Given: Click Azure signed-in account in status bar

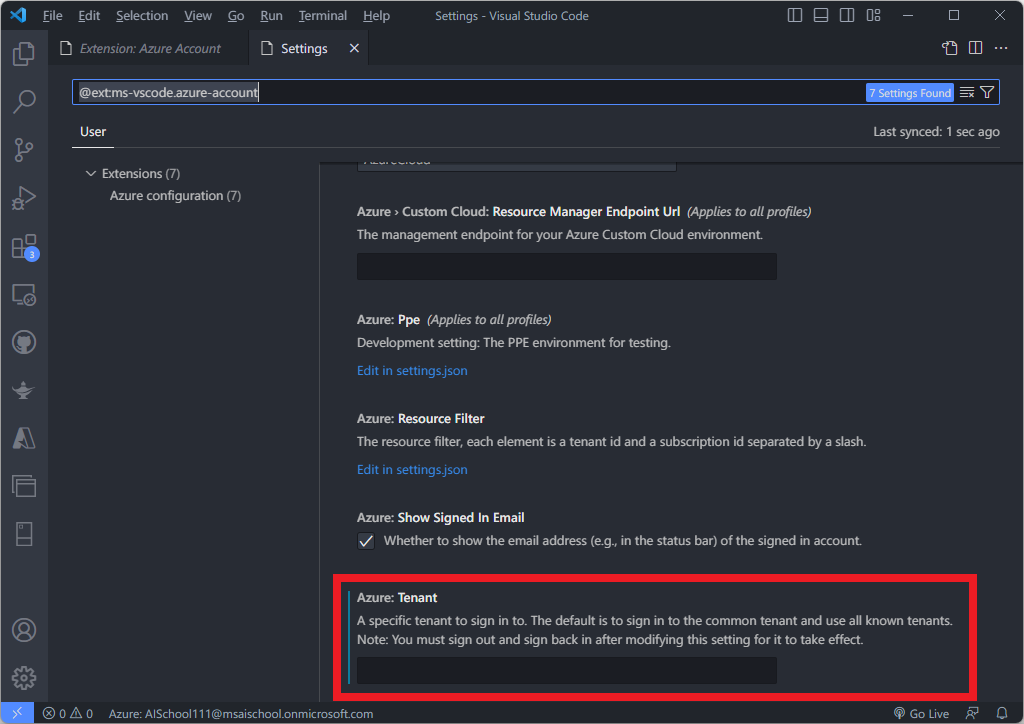Looking at the screenshot, I should coord(240,714).
